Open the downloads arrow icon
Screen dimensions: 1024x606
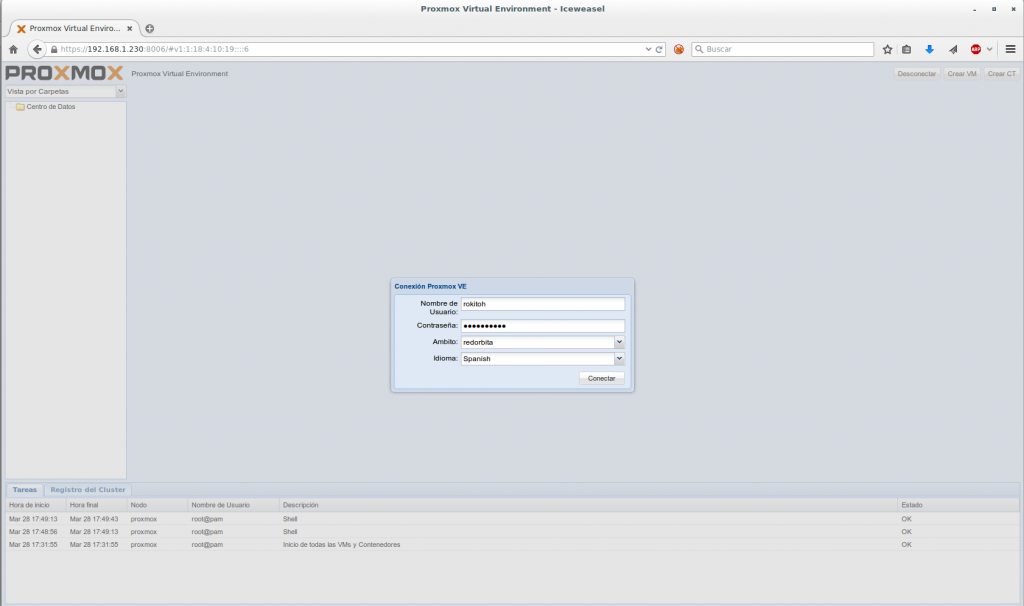coord(929,49)
